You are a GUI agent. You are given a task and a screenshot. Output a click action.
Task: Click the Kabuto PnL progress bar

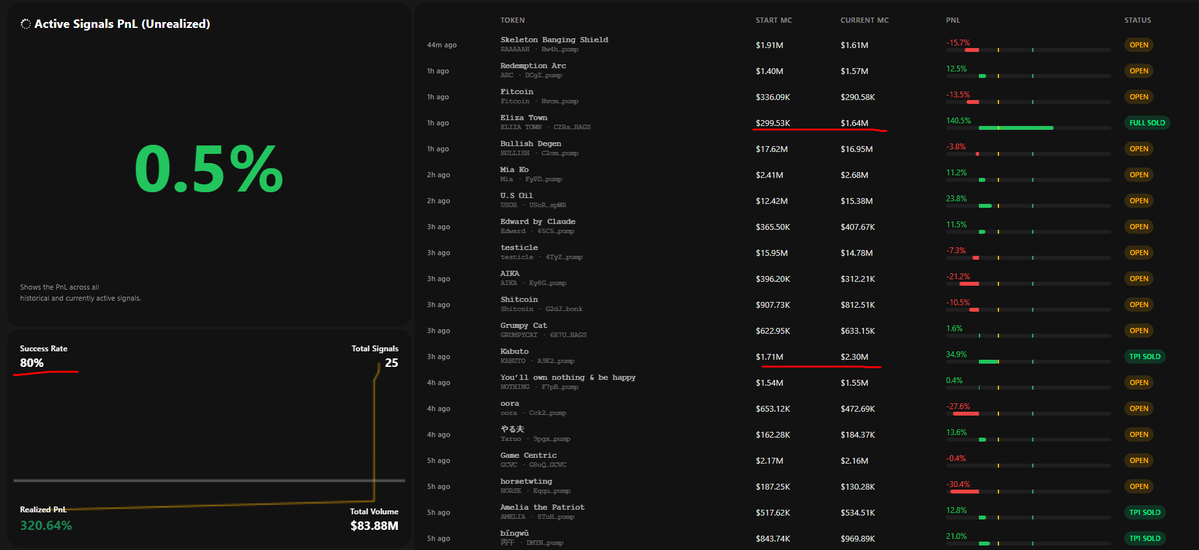click(x=1028, y=362)
